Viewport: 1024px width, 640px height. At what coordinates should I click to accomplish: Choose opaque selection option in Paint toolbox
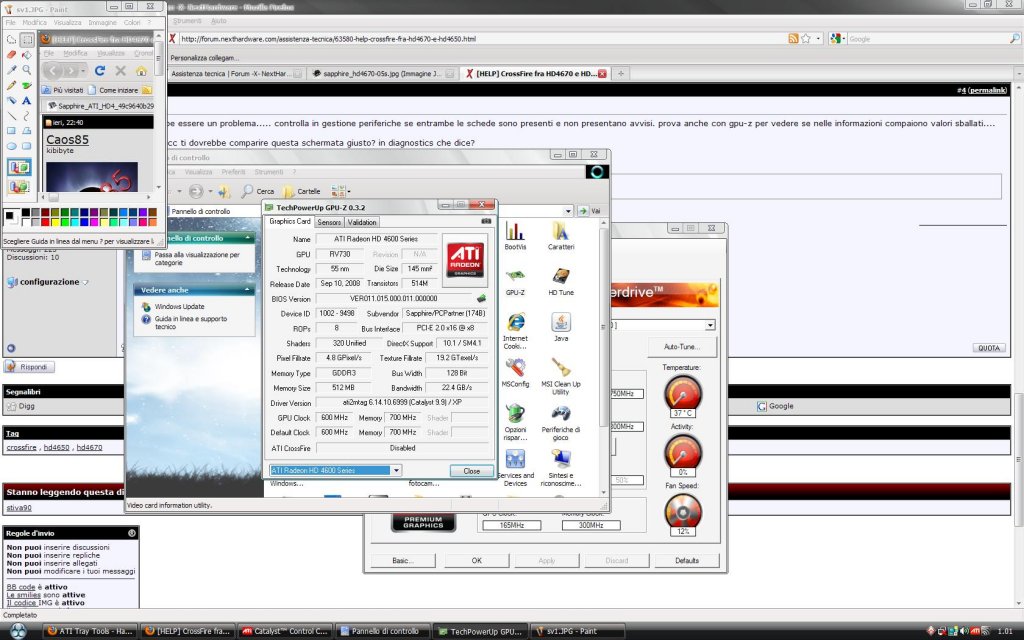coord(19,167)
